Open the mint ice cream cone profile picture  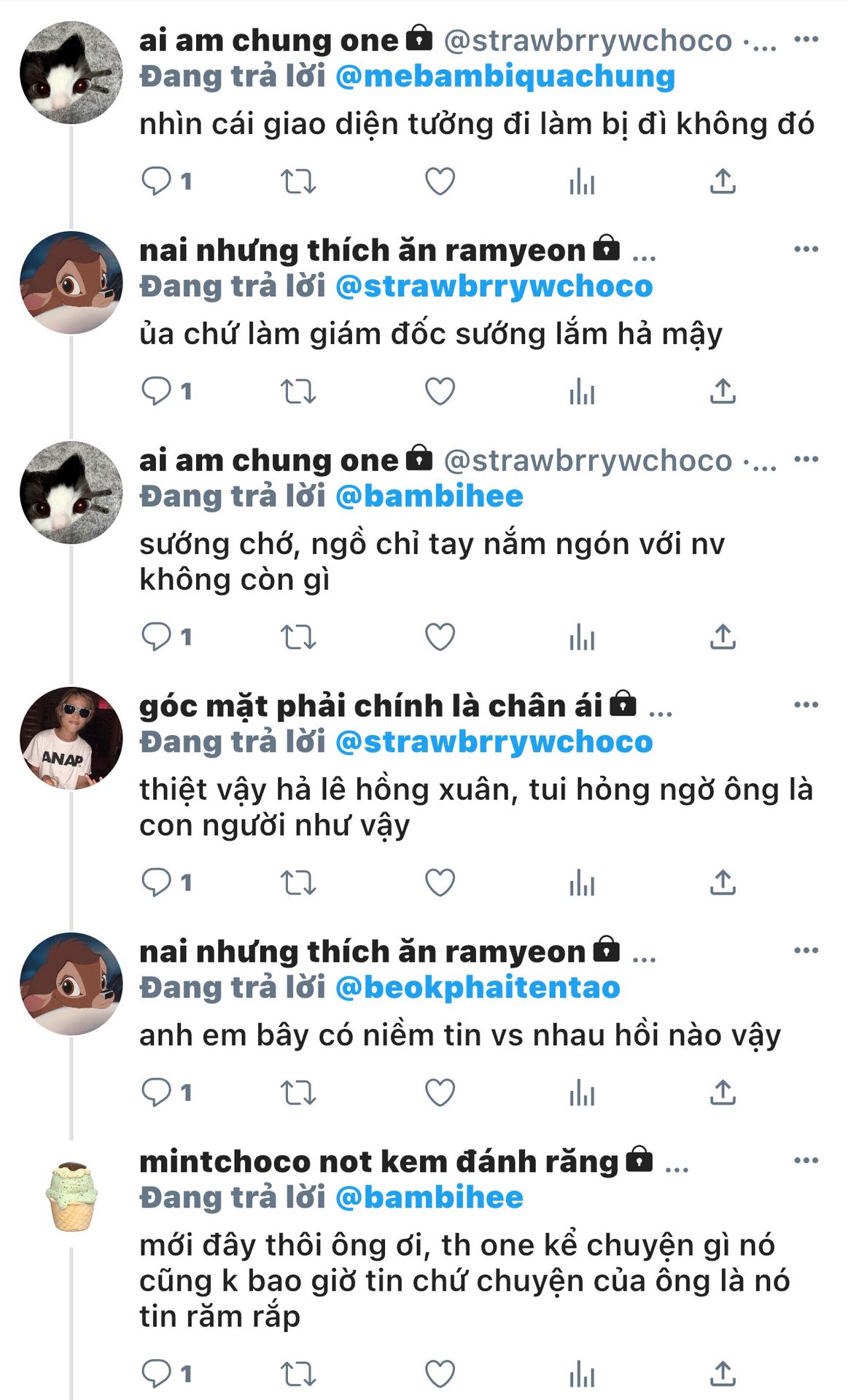tap(71, 1197)
